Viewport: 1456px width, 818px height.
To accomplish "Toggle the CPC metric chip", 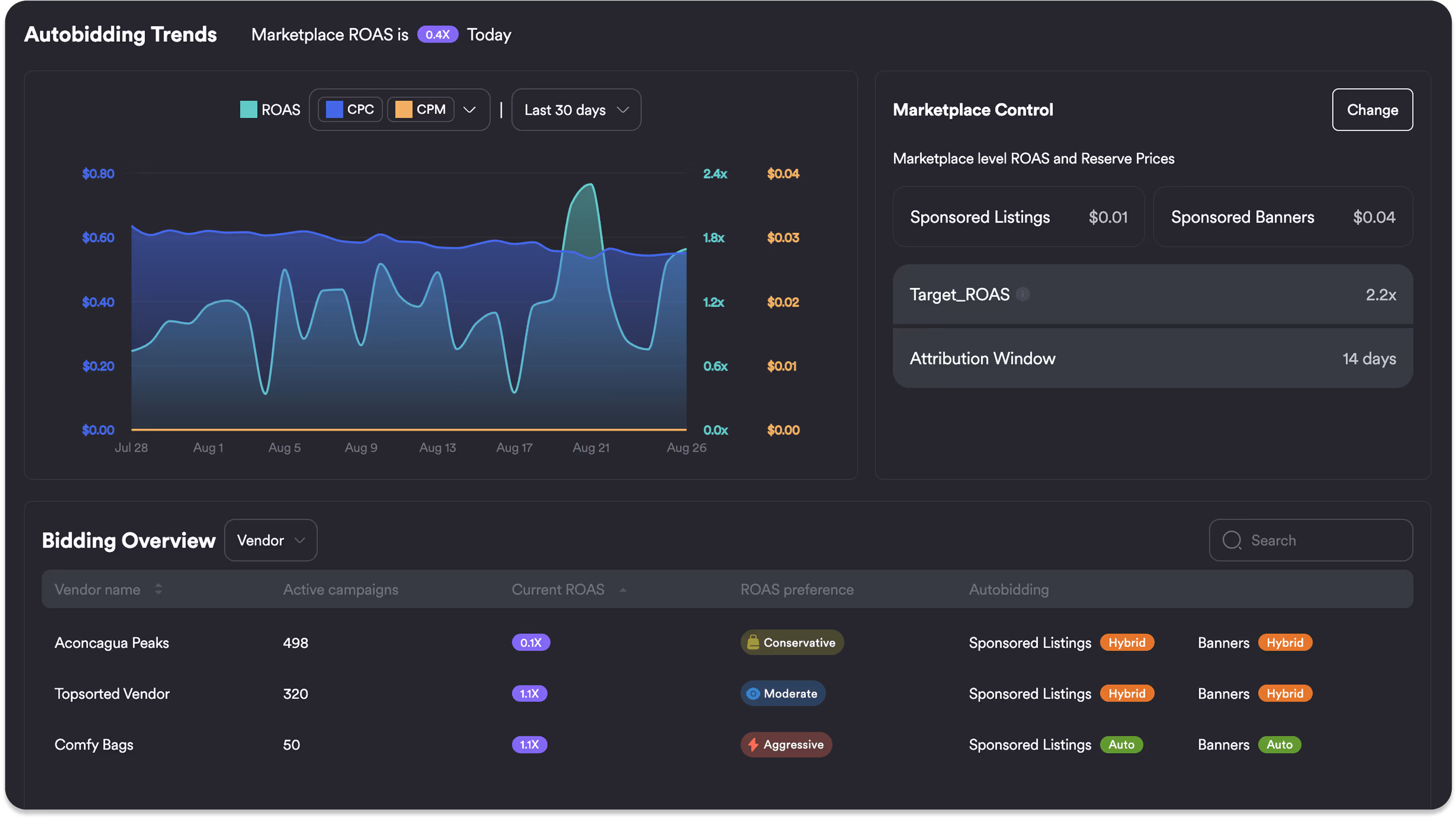I will (350, 110).
